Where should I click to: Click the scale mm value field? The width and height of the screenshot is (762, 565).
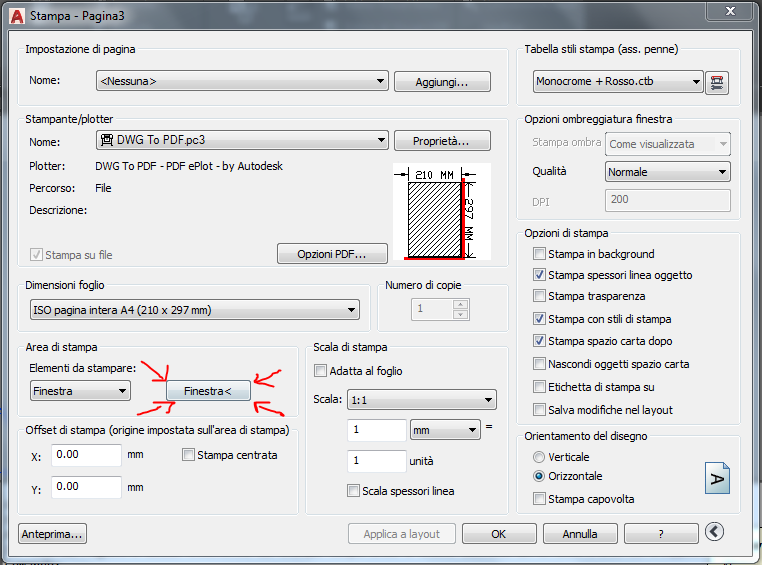tap(377, 430)
